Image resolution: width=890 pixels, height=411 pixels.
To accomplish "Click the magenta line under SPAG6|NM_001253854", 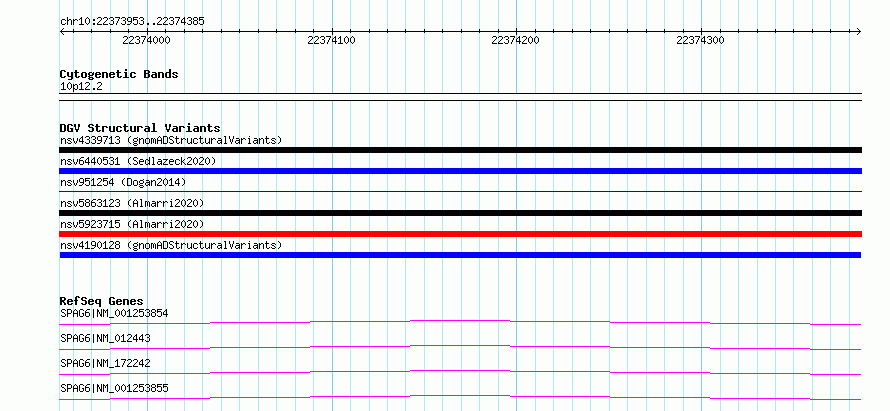I will 460,322.
